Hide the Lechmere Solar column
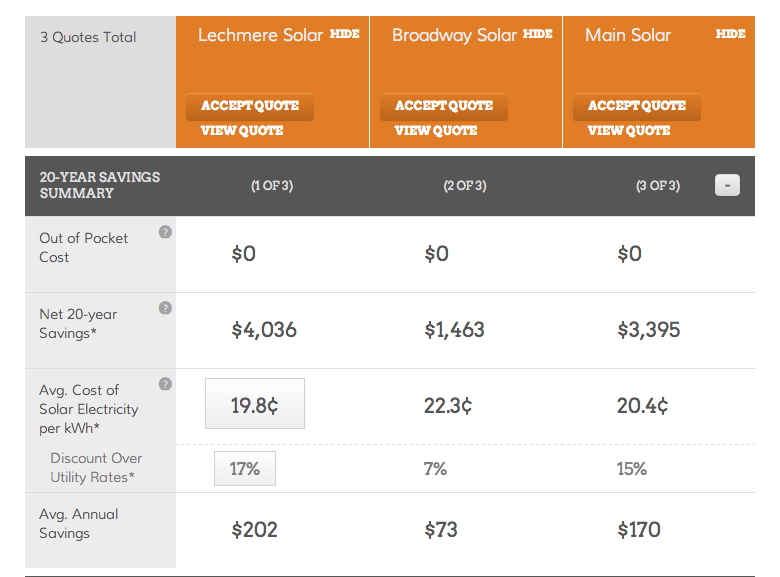 pyautogui.click(x=345, y=34)
